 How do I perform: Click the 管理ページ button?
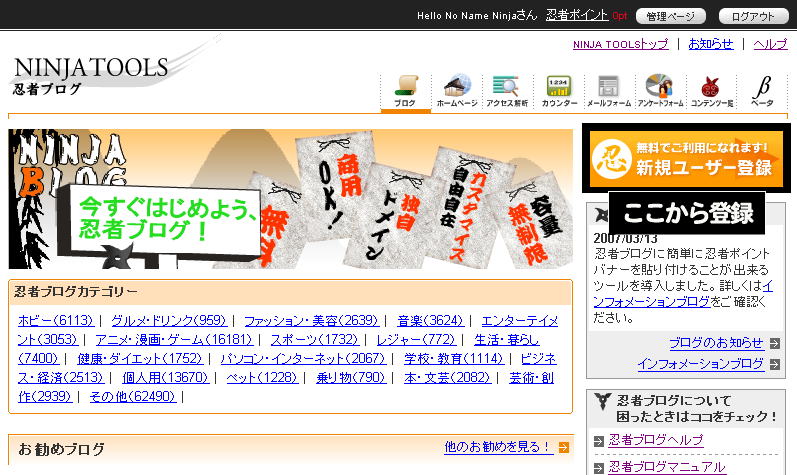670,16
